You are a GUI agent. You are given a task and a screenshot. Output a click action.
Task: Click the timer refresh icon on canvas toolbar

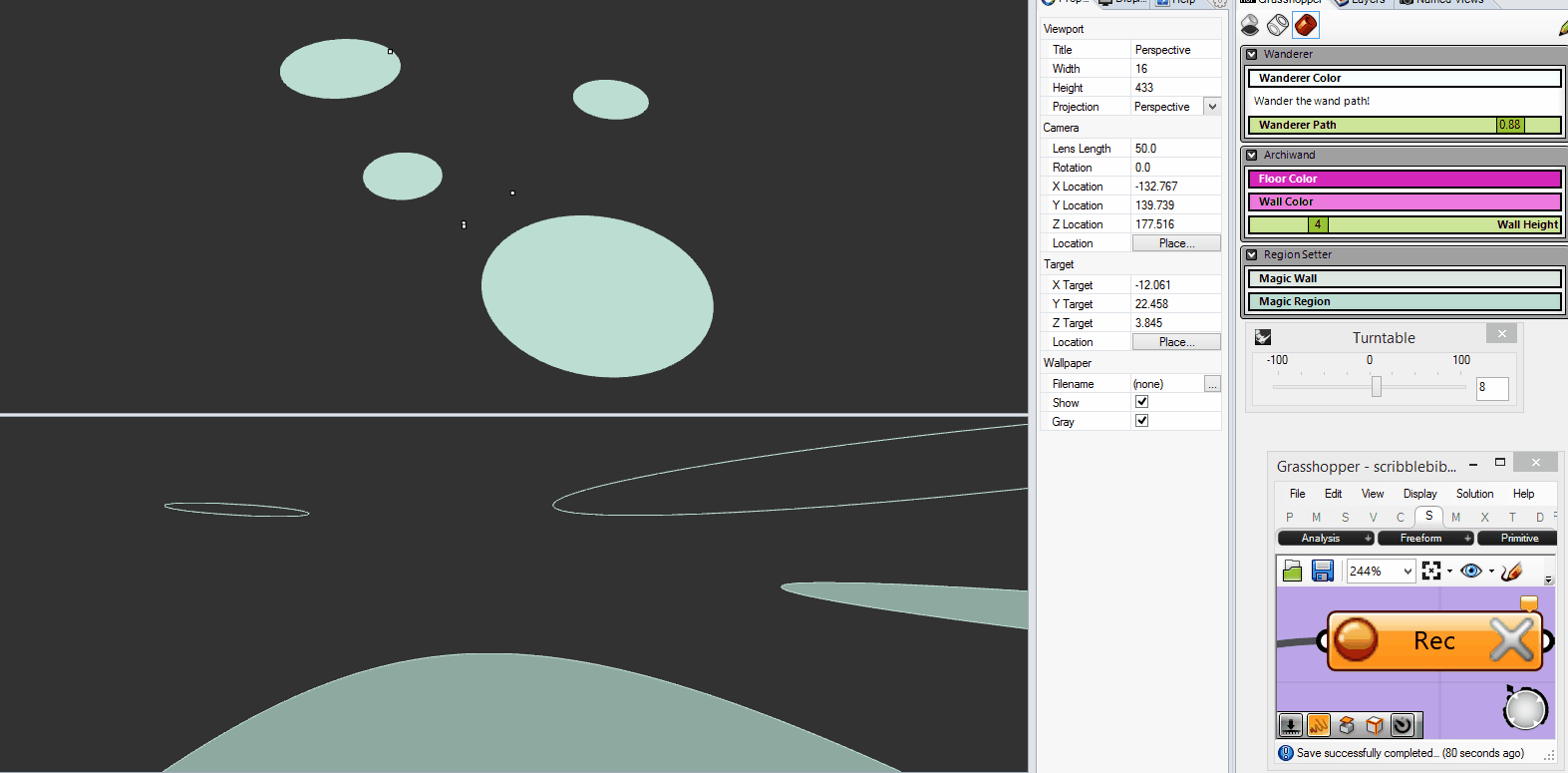1403,725
